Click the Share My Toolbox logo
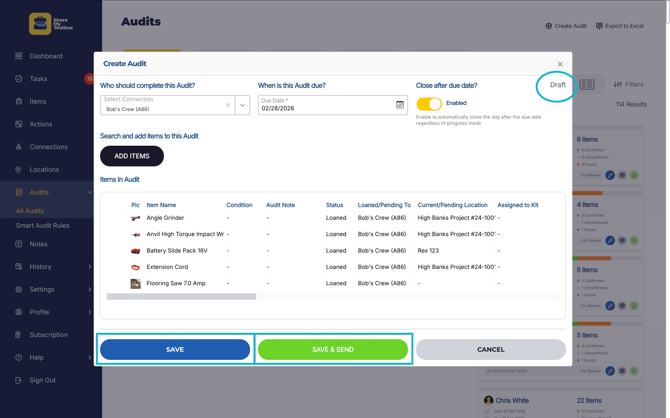The width and height of the screenshot is (670, 418). [51, 24]
